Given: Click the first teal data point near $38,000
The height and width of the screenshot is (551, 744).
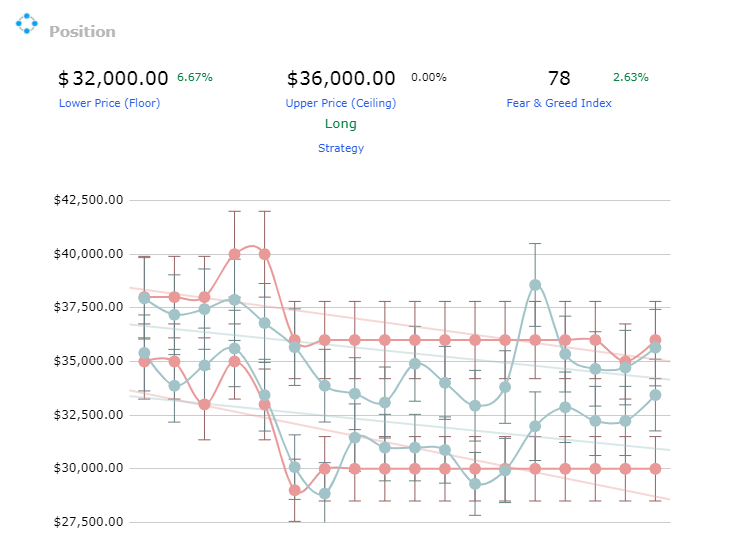Looking at the screenshot, I should [144, 298].
